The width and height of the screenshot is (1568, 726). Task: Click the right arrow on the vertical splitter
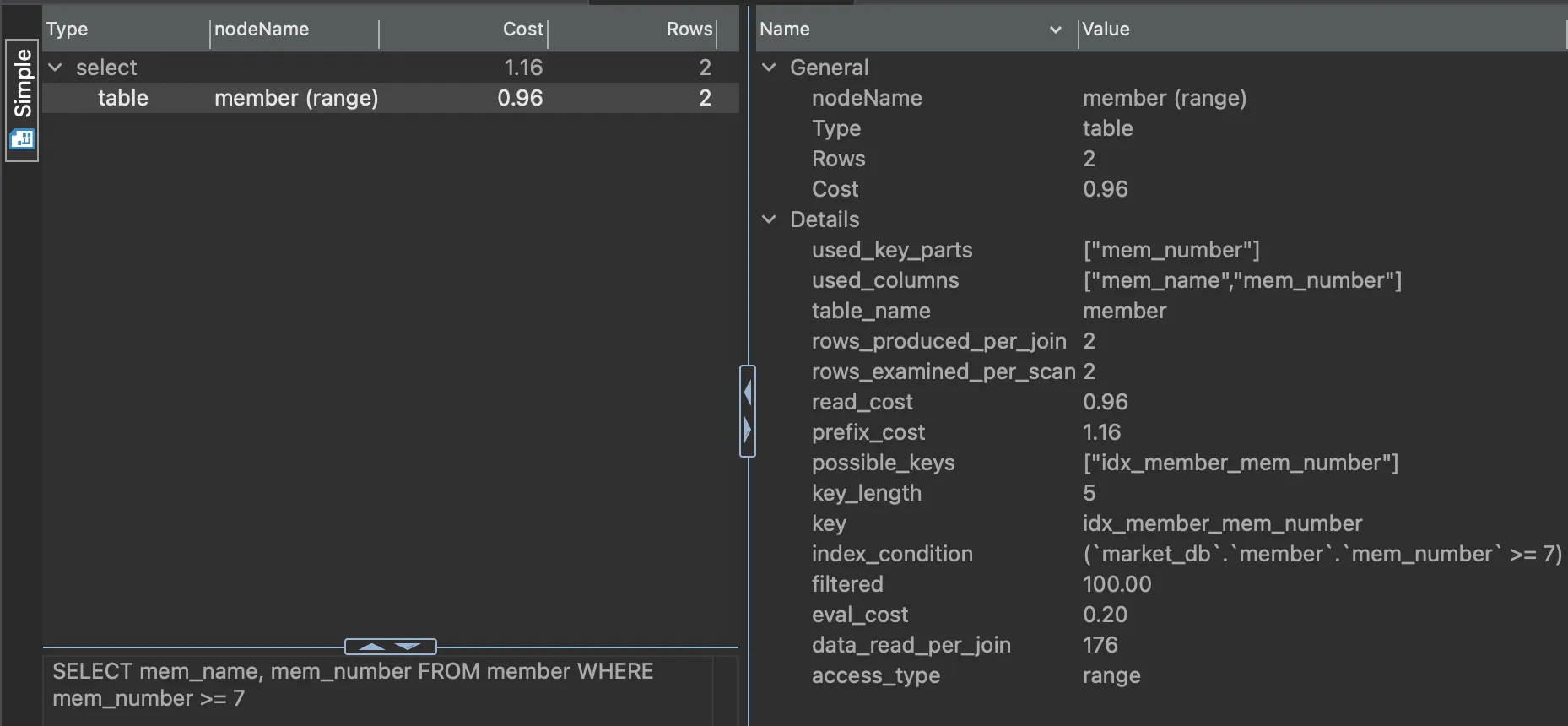point(748,430)
